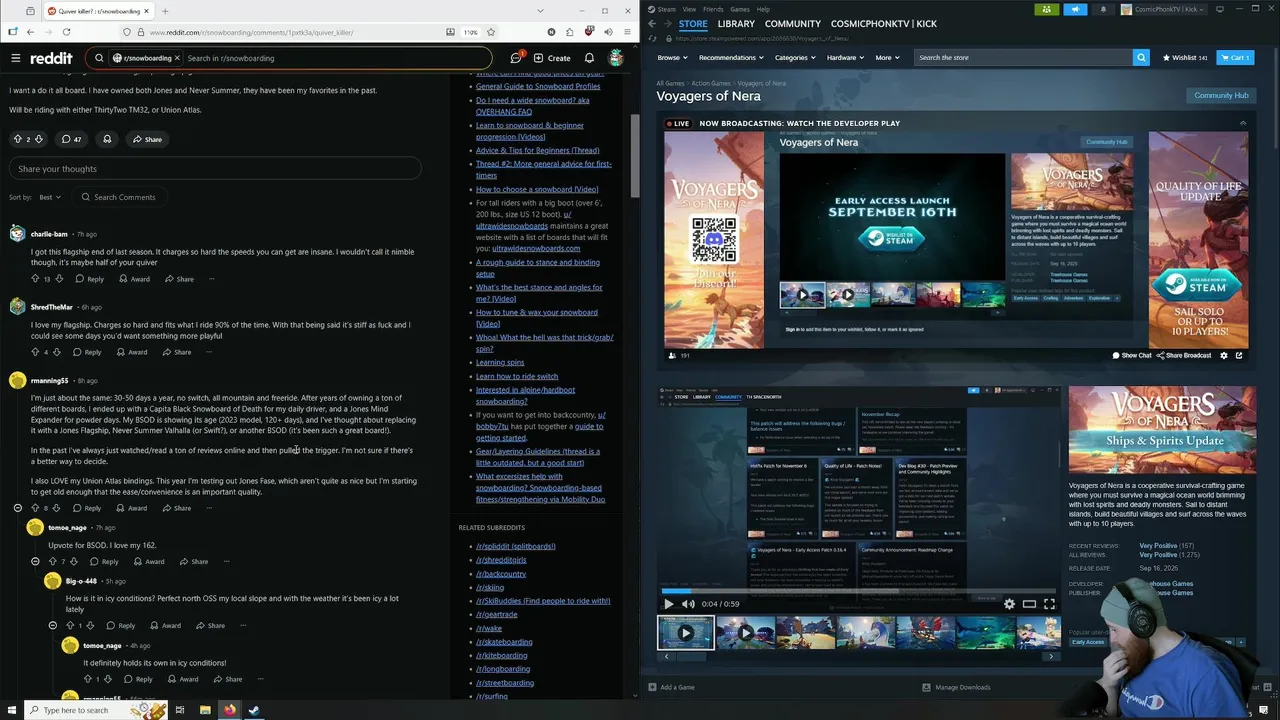The image size is (1280, 720).
Task: Collapse rmanning55's comment thread
Action: pyautogui.click(x=17, y=508)
